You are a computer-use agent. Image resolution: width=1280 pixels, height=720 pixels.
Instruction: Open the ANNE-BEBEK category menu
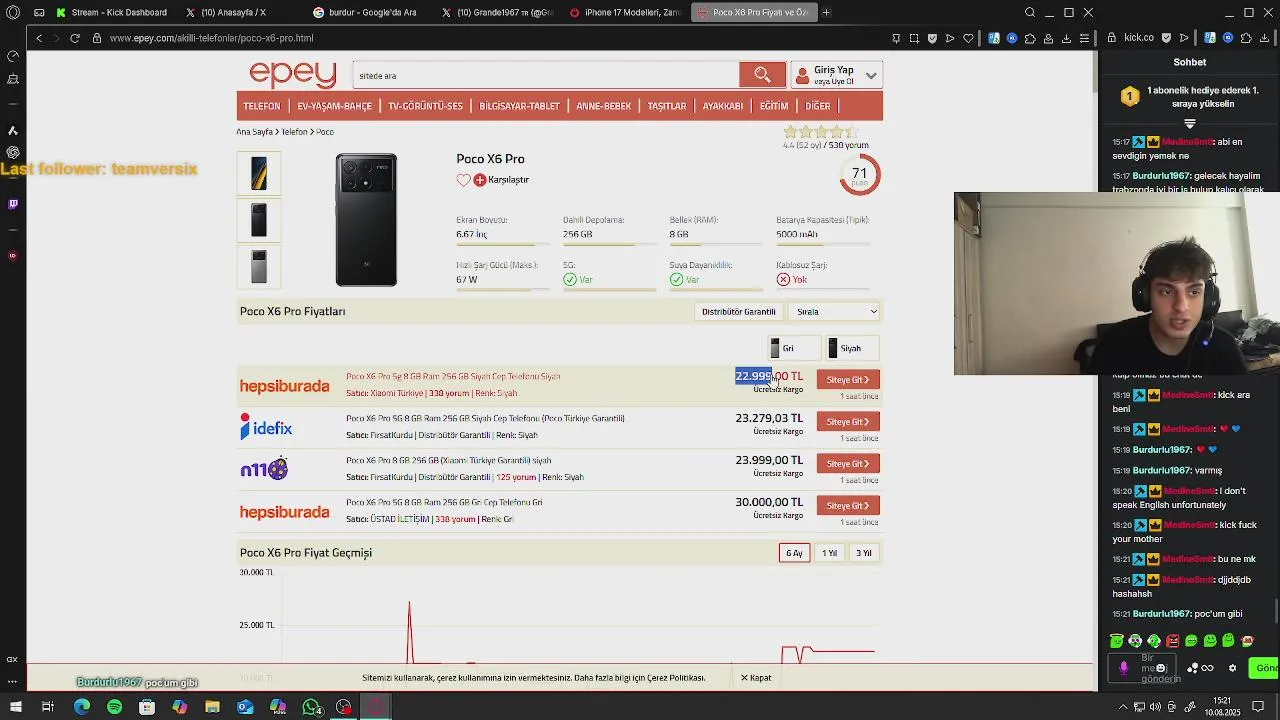(603, 106)
